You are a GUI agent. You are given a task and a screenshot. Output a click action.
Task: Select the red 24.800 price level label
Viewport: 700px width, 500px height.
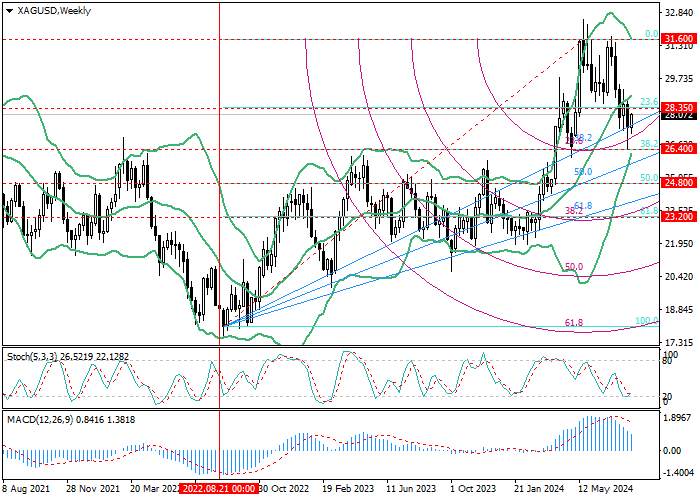(x=679, y=183)
